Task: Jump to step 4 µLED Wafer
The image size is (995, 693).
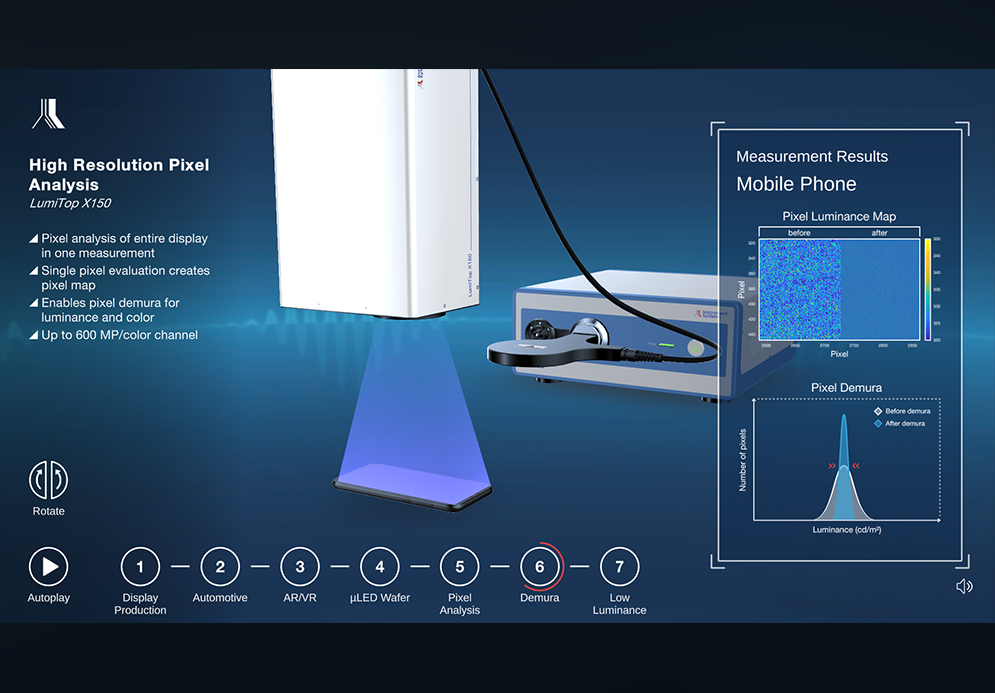Action: click(x=380, y=567)
